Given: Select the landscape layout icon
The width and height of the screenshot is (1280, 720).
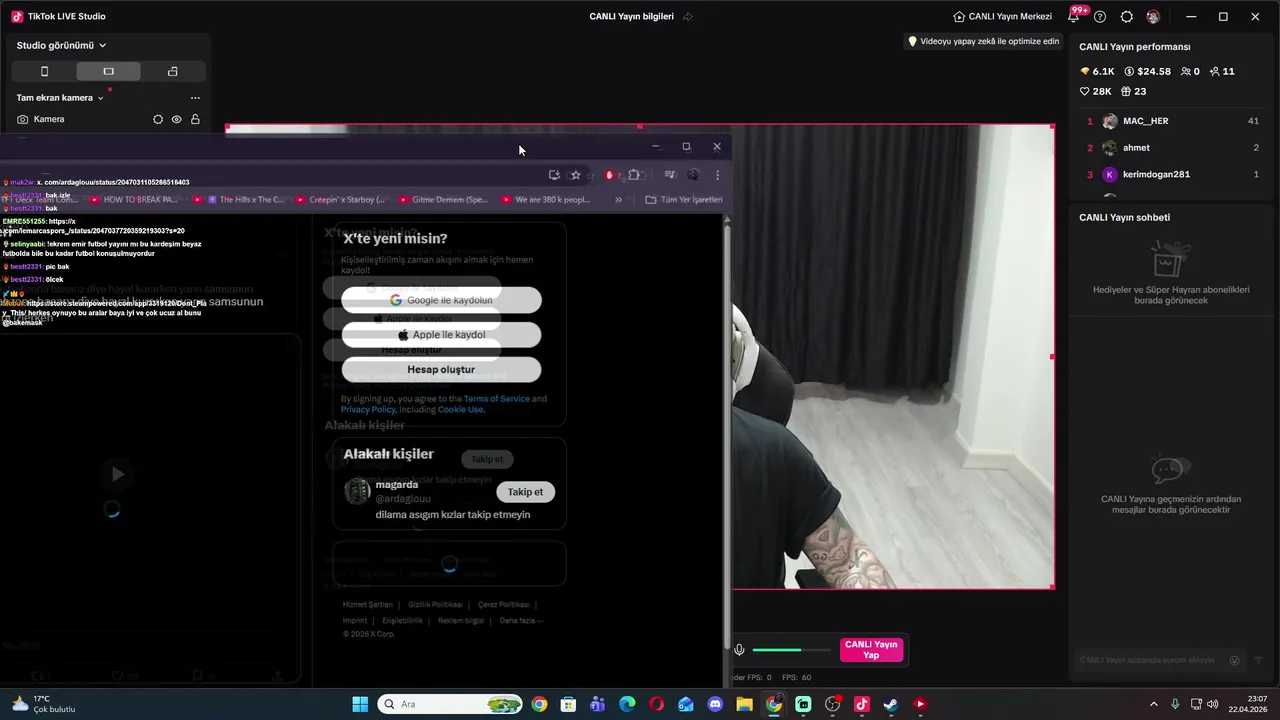Looking at the screenshot, I should click(x=108, y=71).
